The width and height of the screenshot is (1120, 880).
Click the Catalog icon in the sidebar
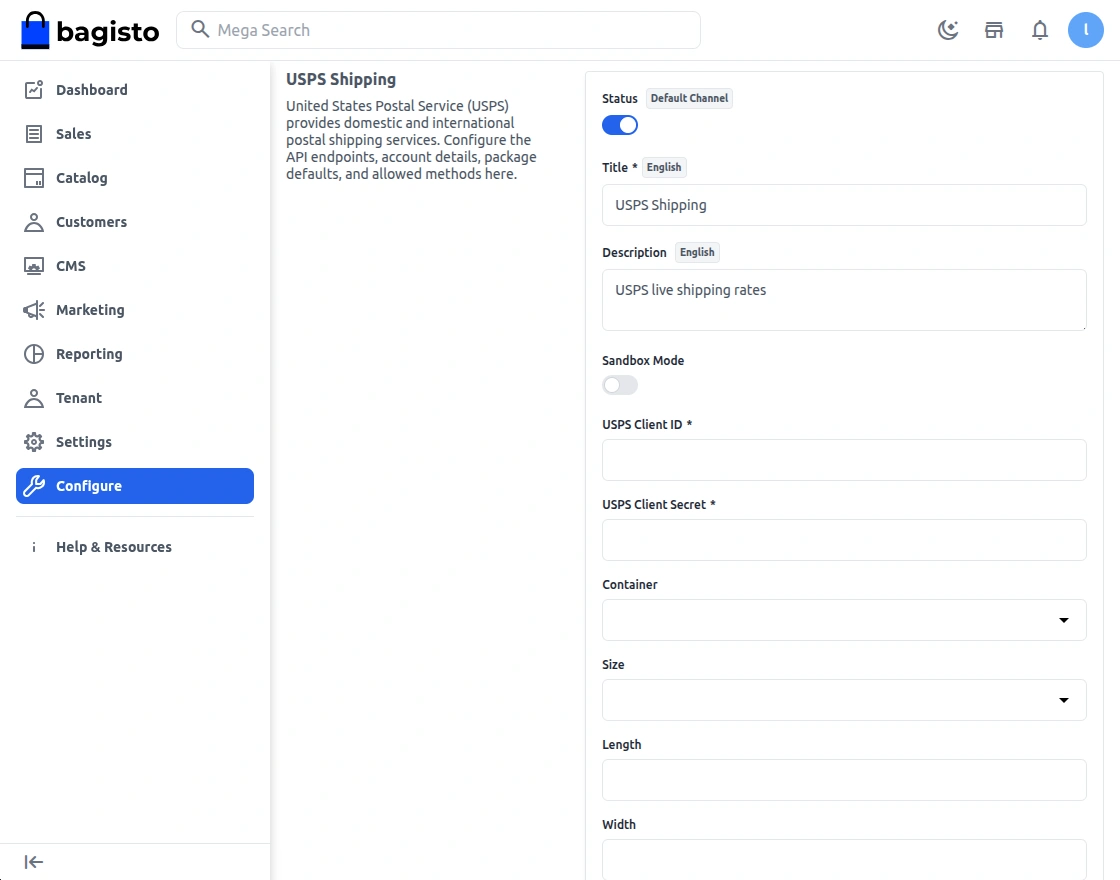[x=34, y=178]
